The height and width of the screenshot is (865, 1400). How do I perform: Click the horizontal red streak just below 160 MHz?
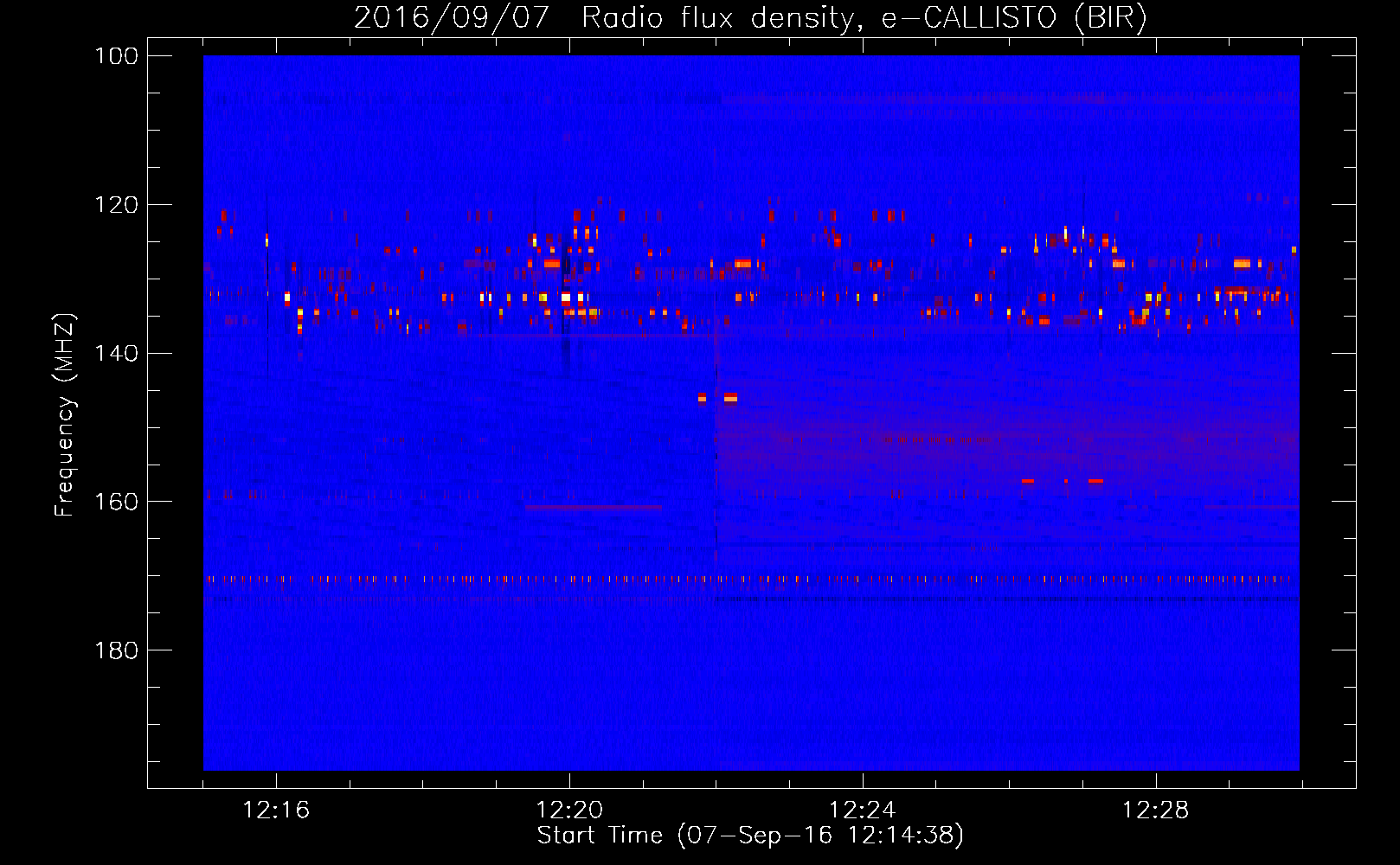[x=594, y=508]
